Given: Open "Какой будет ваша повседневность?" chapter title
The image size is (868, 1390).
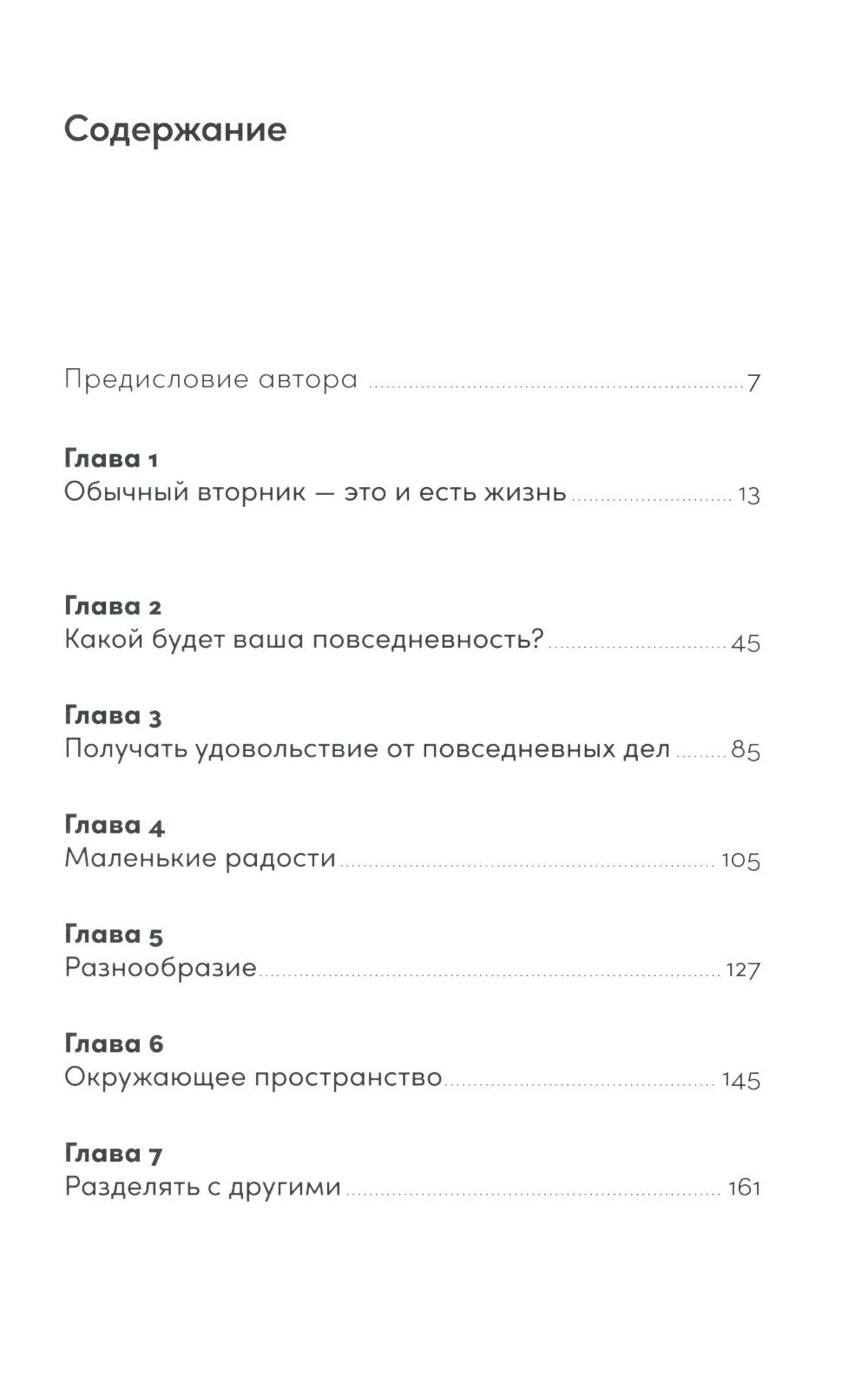Looking at the screenshot, I should [x=304, y=641].
